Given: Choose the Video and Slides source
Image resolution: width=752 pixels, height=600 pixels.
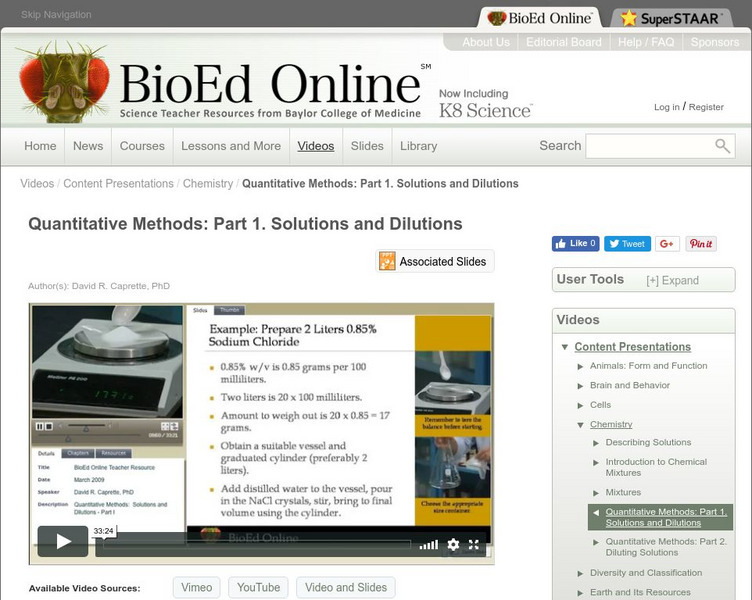Looking at the screenshot, I should 346,588.
